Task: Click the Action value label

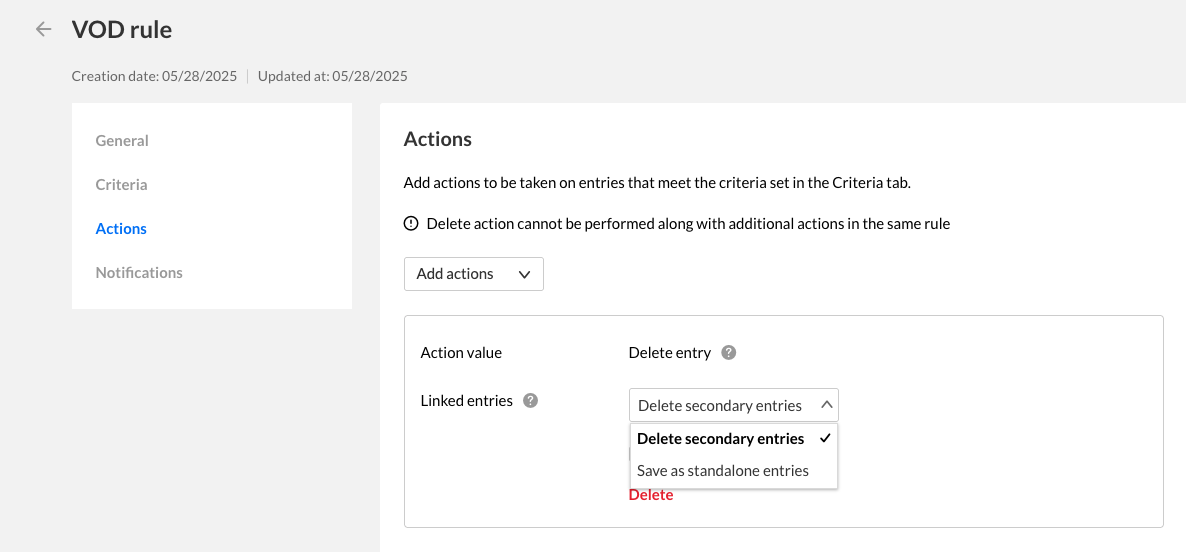Action: tap(461, 353)
